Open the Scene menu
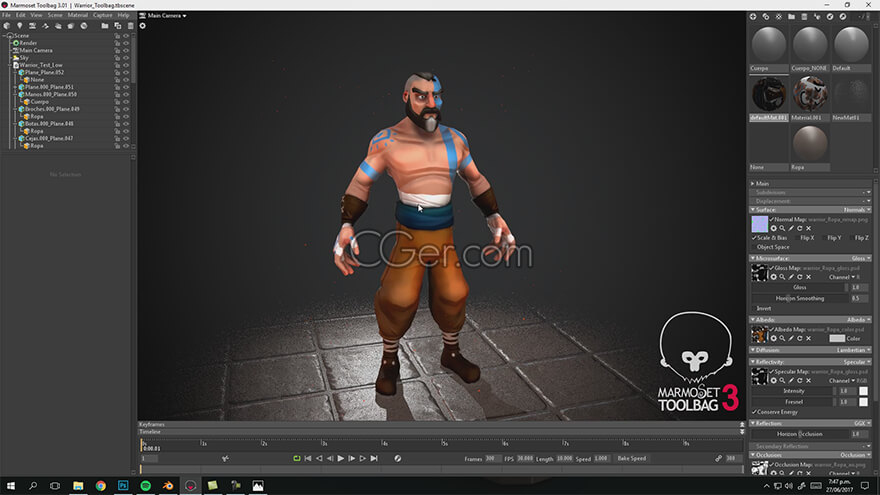The width and height of the screenshot is (880, 495). click(55, 15)
